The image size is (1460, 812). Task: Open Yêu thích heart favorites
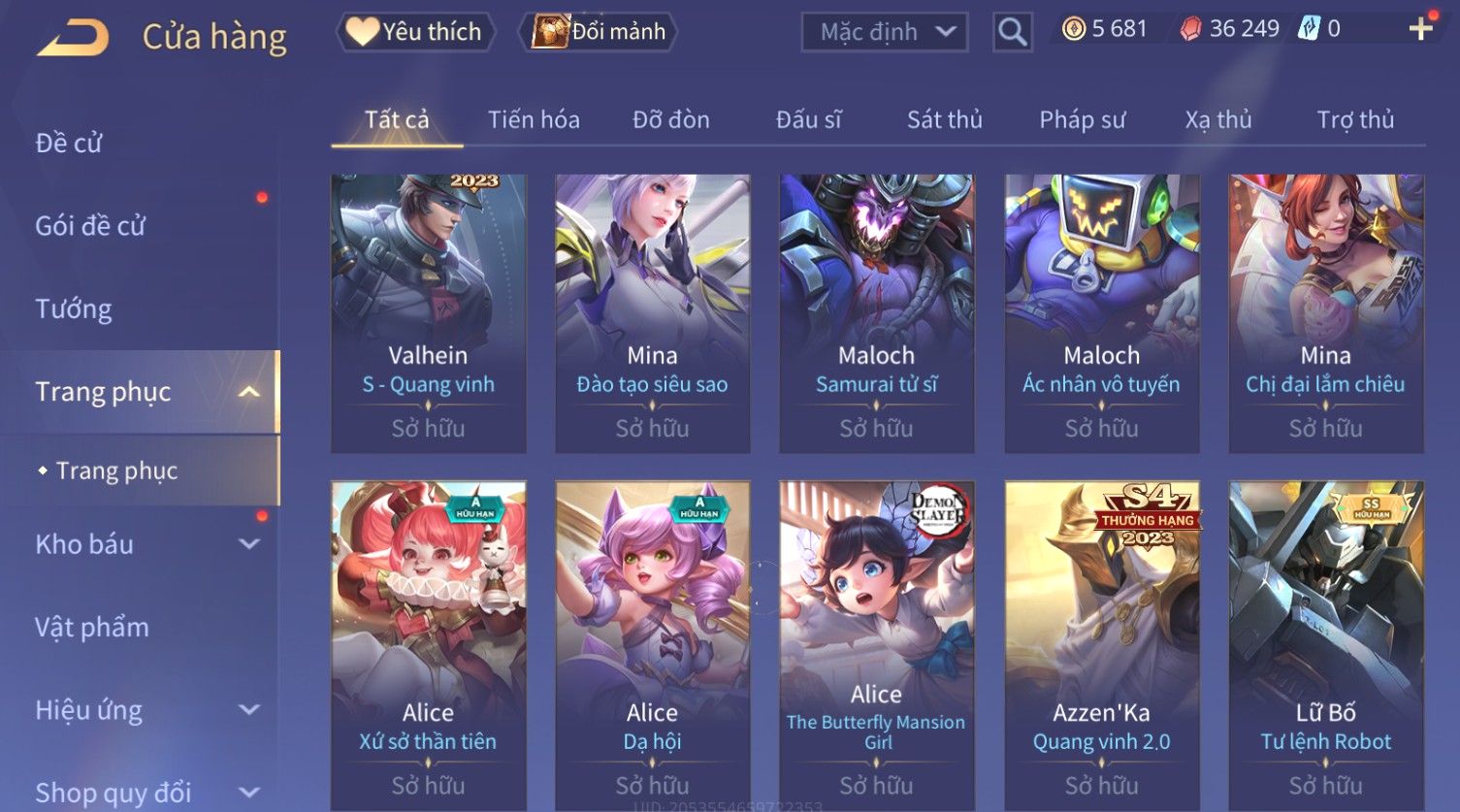[415, 32]
